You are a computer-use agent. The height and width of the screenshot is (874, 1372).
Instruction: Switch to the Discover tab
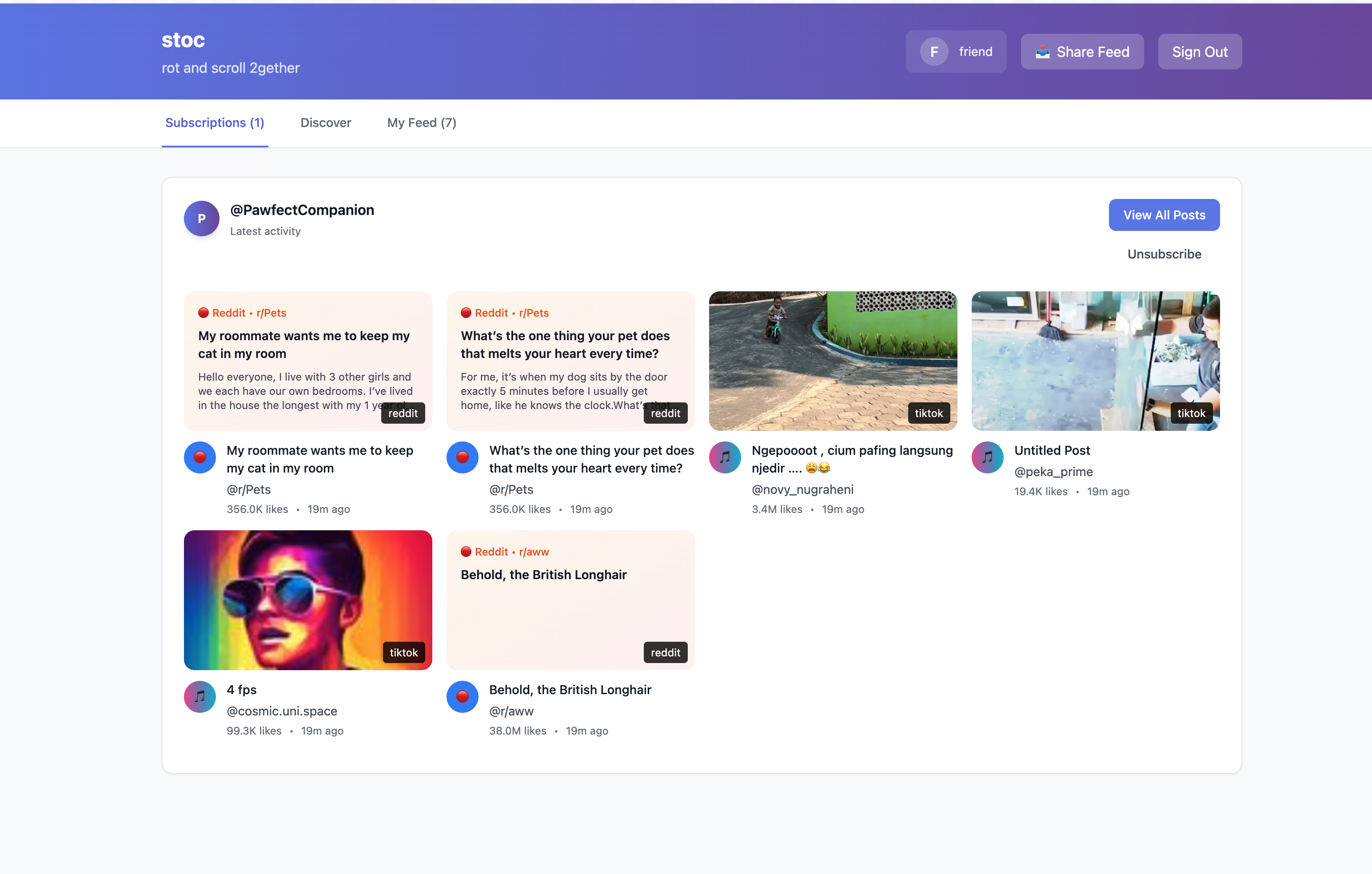point(325,123)
